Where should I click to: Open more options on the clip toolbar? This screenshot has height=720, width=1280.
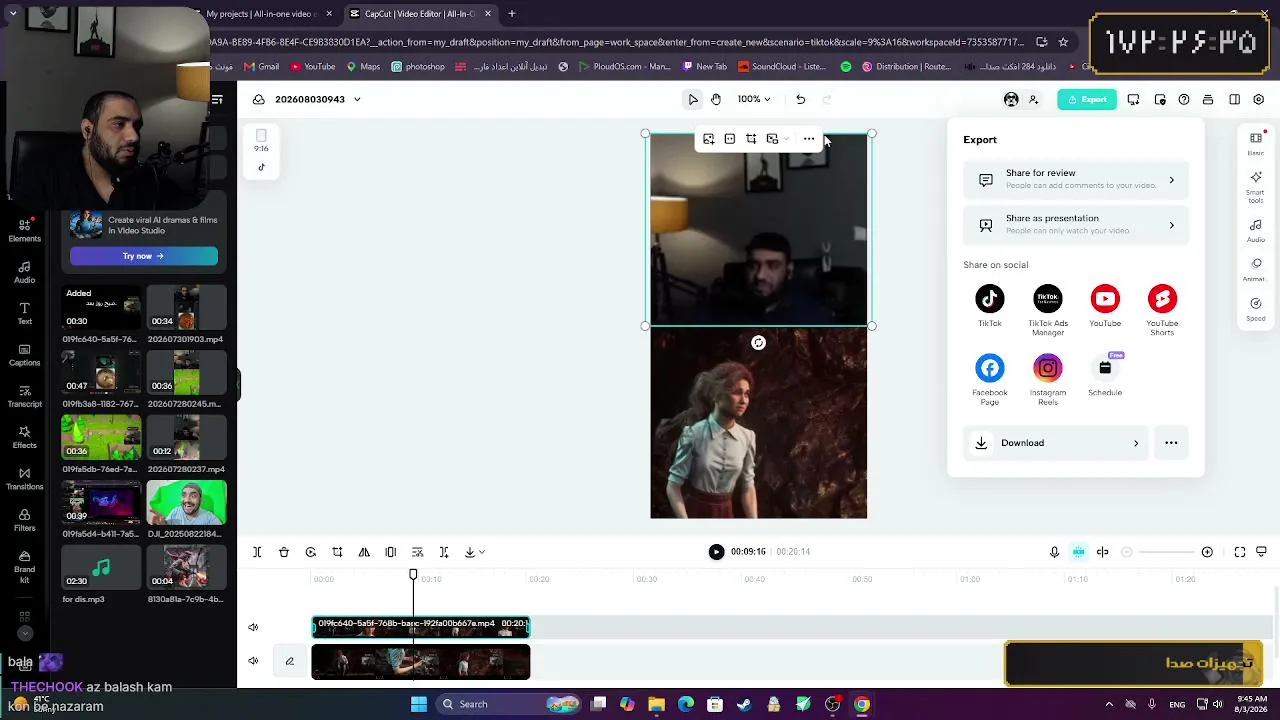coord(809,139)
